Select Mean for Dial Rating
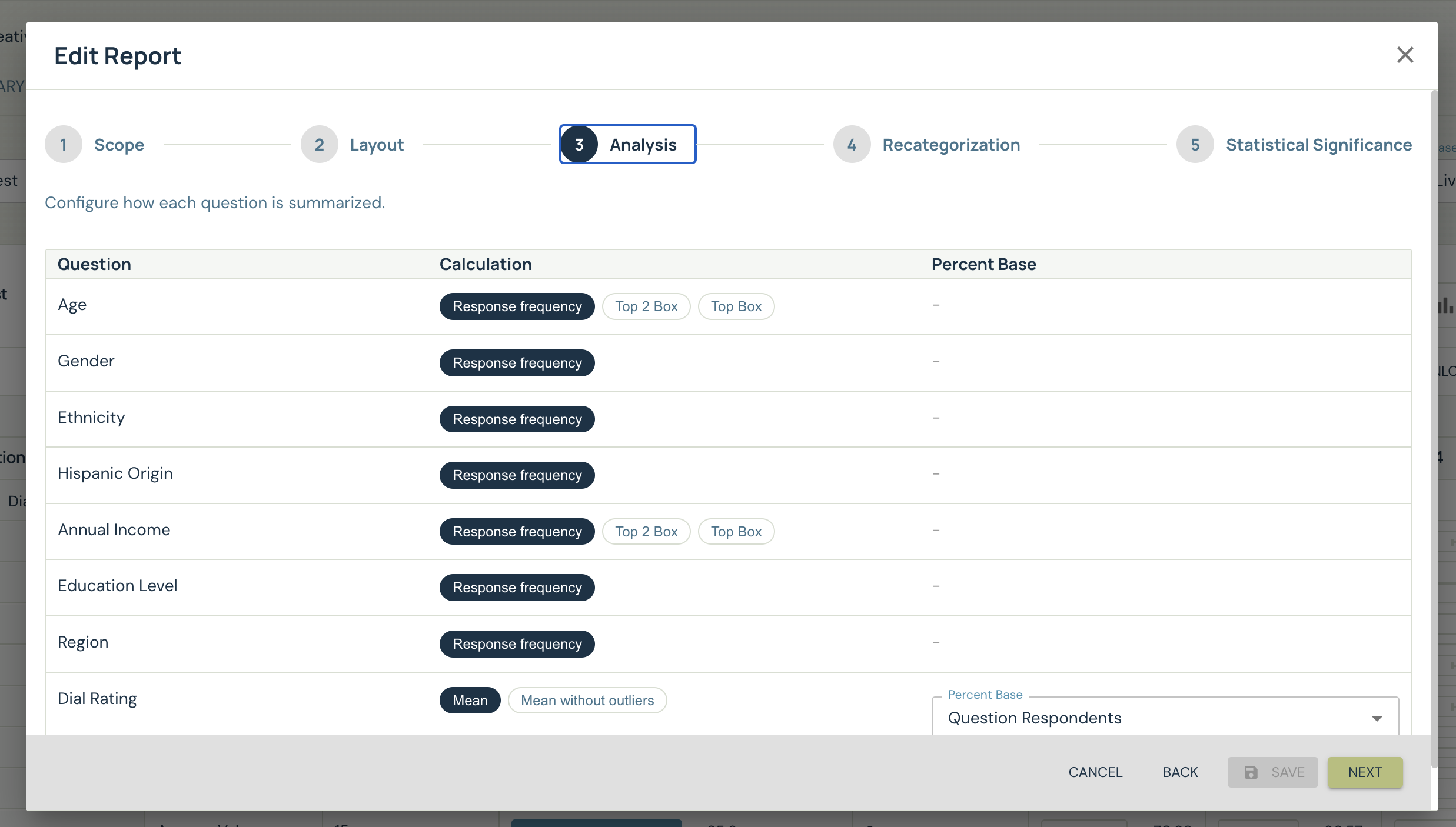 click(470, 701)
